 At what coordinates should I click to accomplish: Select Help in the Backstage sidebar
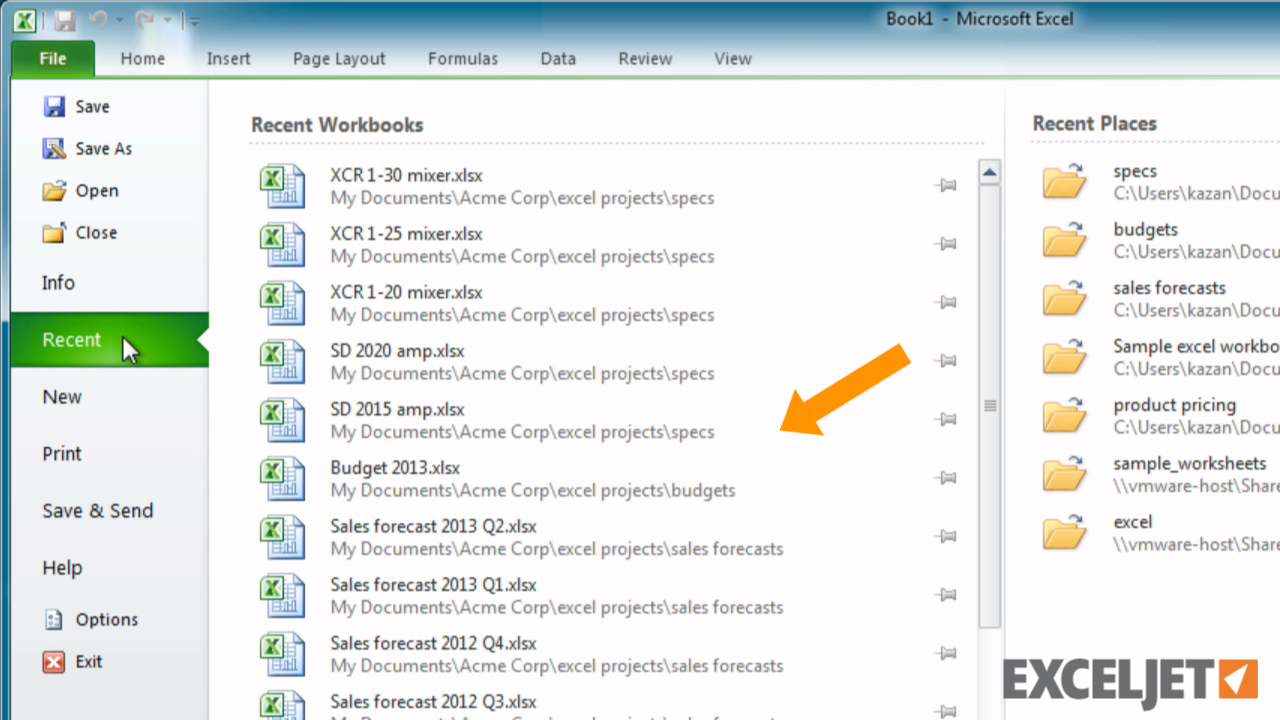[x=62, y=568]
